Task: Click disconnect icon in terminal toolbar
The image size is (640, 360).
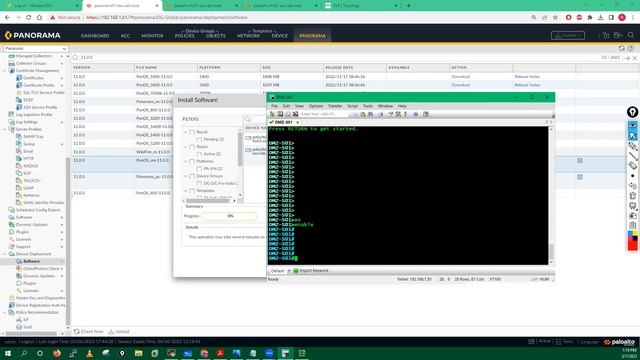Action: 295,114
